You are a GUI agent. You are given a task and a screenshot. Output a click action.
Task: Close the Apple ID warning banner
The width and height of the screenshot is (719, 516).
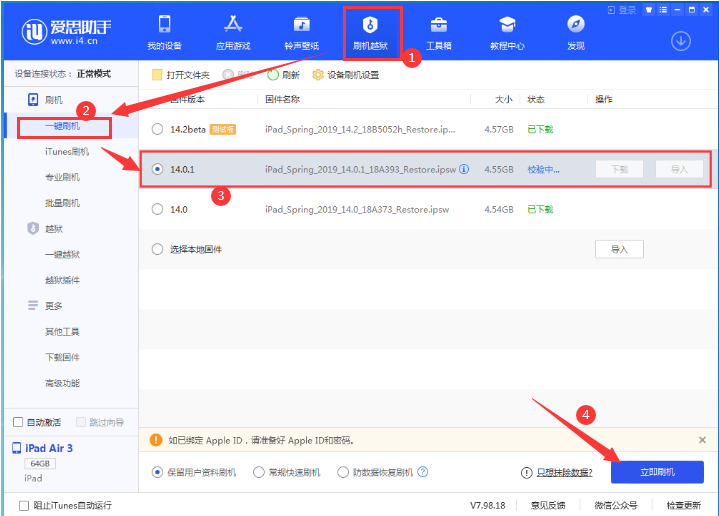click(x=702, y=440)
